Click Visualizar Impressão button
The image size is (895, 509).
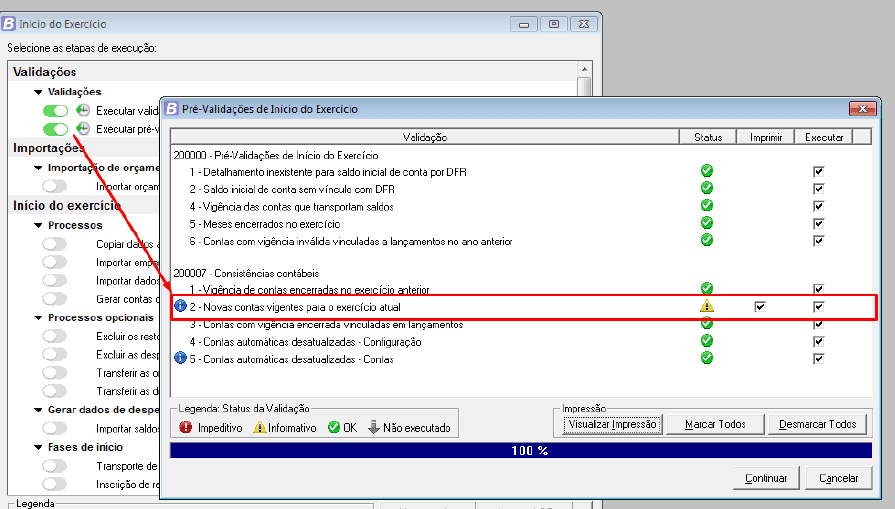pyautogui.click(x=612, y=424)
